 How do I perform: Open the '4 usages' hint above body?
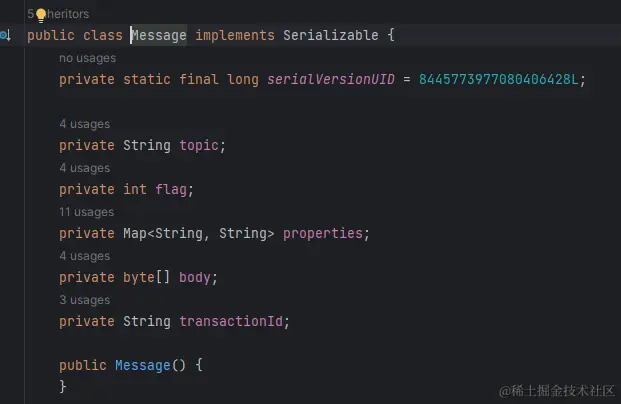[85, 256]
